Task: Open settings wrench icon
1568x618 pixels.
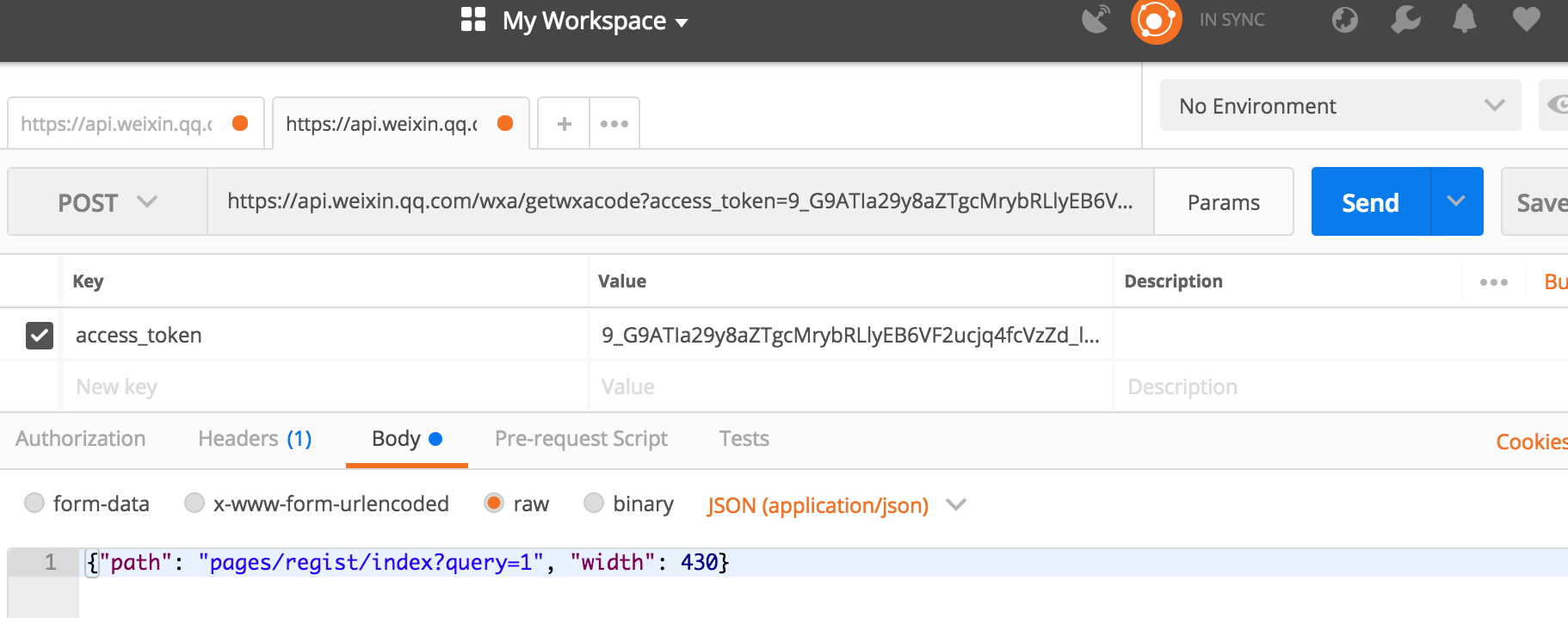Action: tap(1405, 19)
